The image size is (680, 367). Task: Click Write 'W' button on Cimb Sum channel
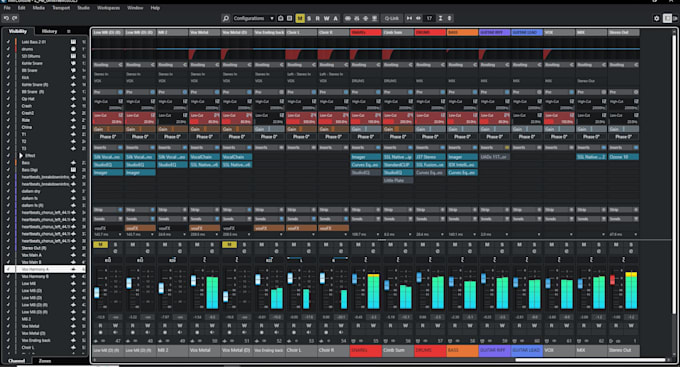tap(405, 325)
